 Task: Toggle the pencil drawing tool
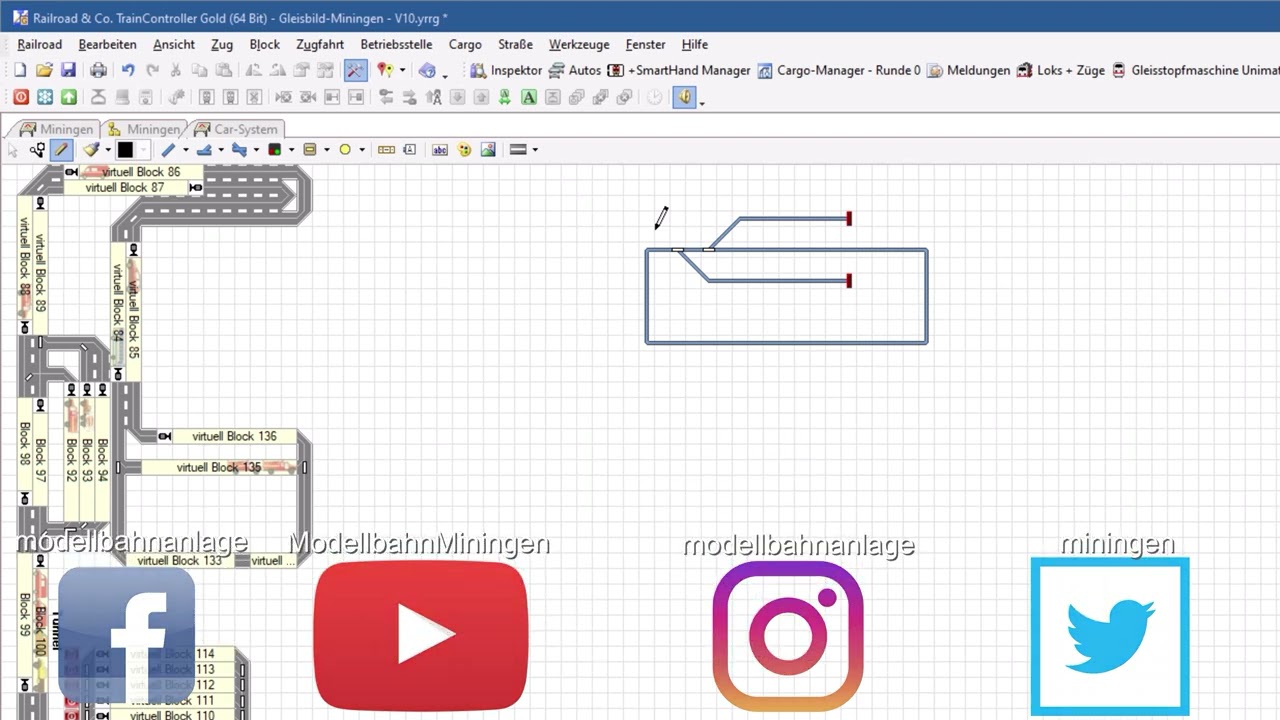[x=61, y=150]
